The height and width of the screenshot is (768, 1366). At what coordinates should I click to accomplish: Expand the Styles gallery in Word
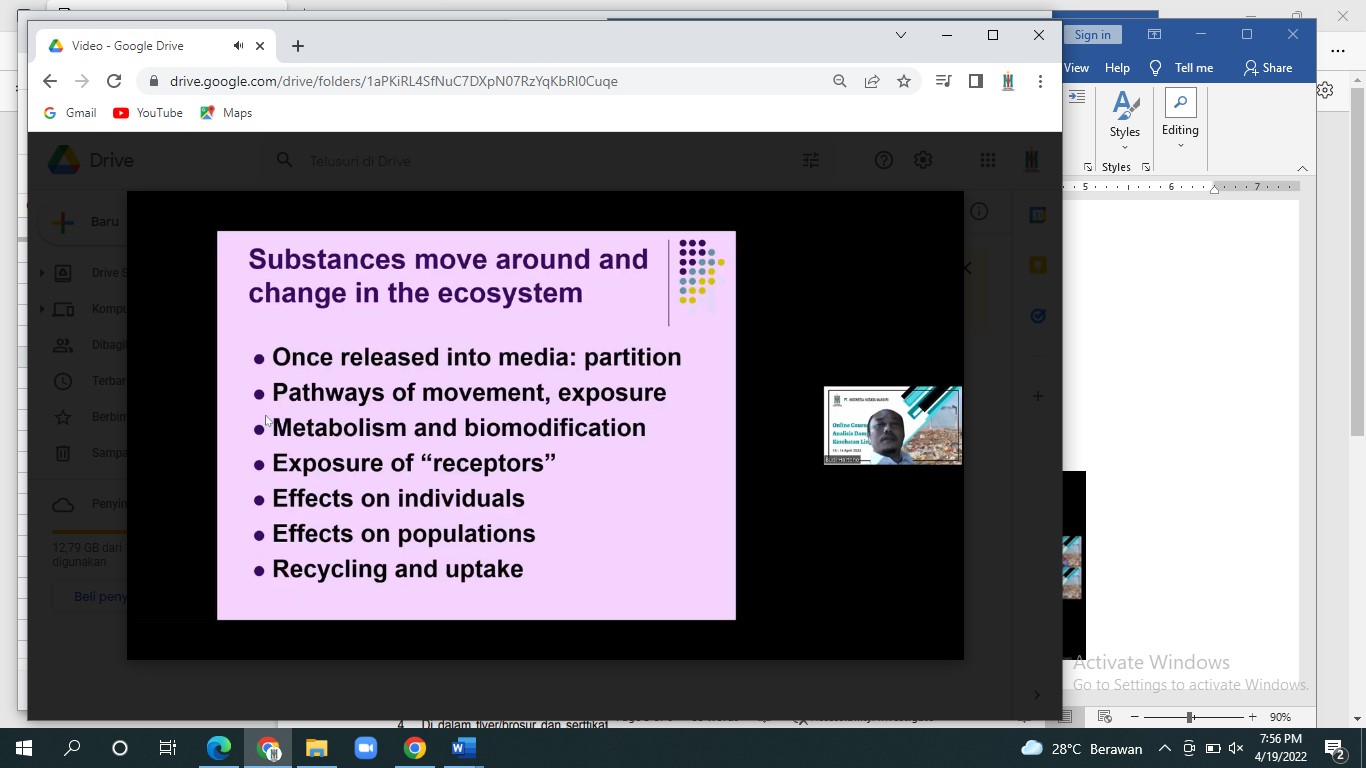[x=1125, y=119]
